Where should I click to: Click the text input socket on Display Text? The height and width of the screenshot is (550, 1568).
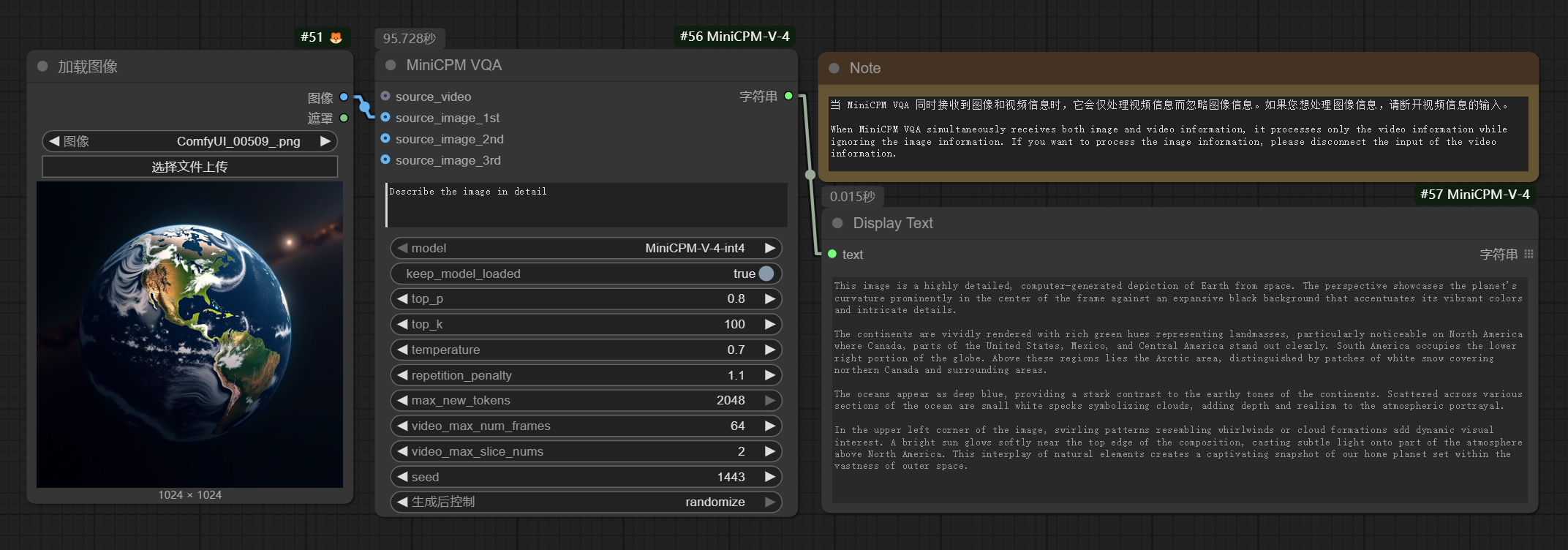point(832,254)
